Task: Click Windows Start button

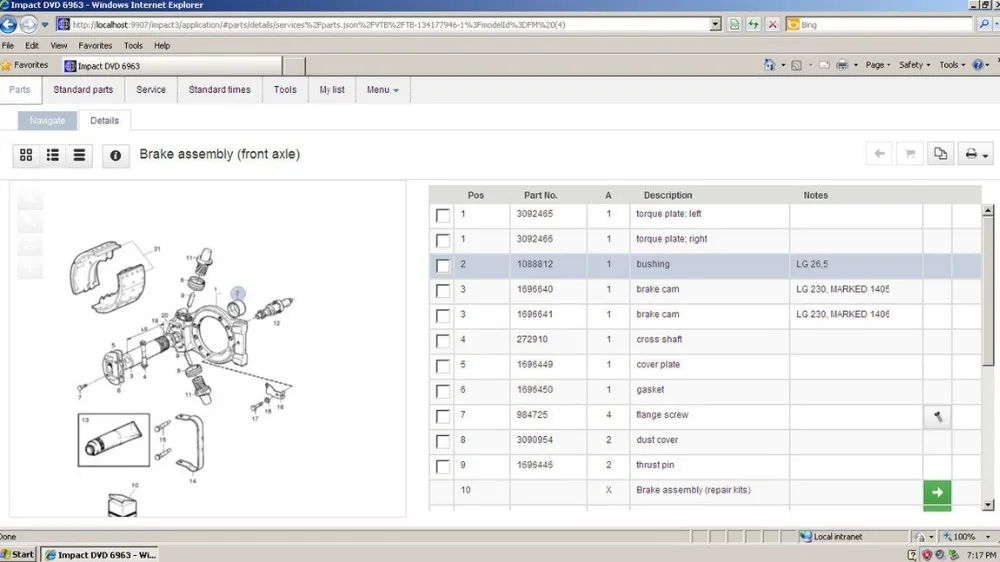Action: 18,554
